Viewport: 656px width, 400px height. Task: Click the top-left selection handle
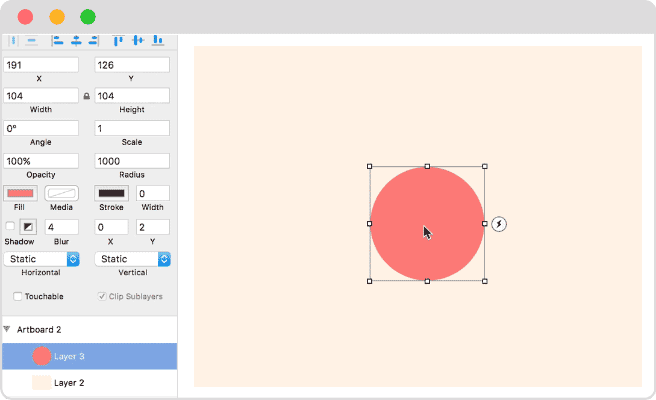[x=369, y=167]
